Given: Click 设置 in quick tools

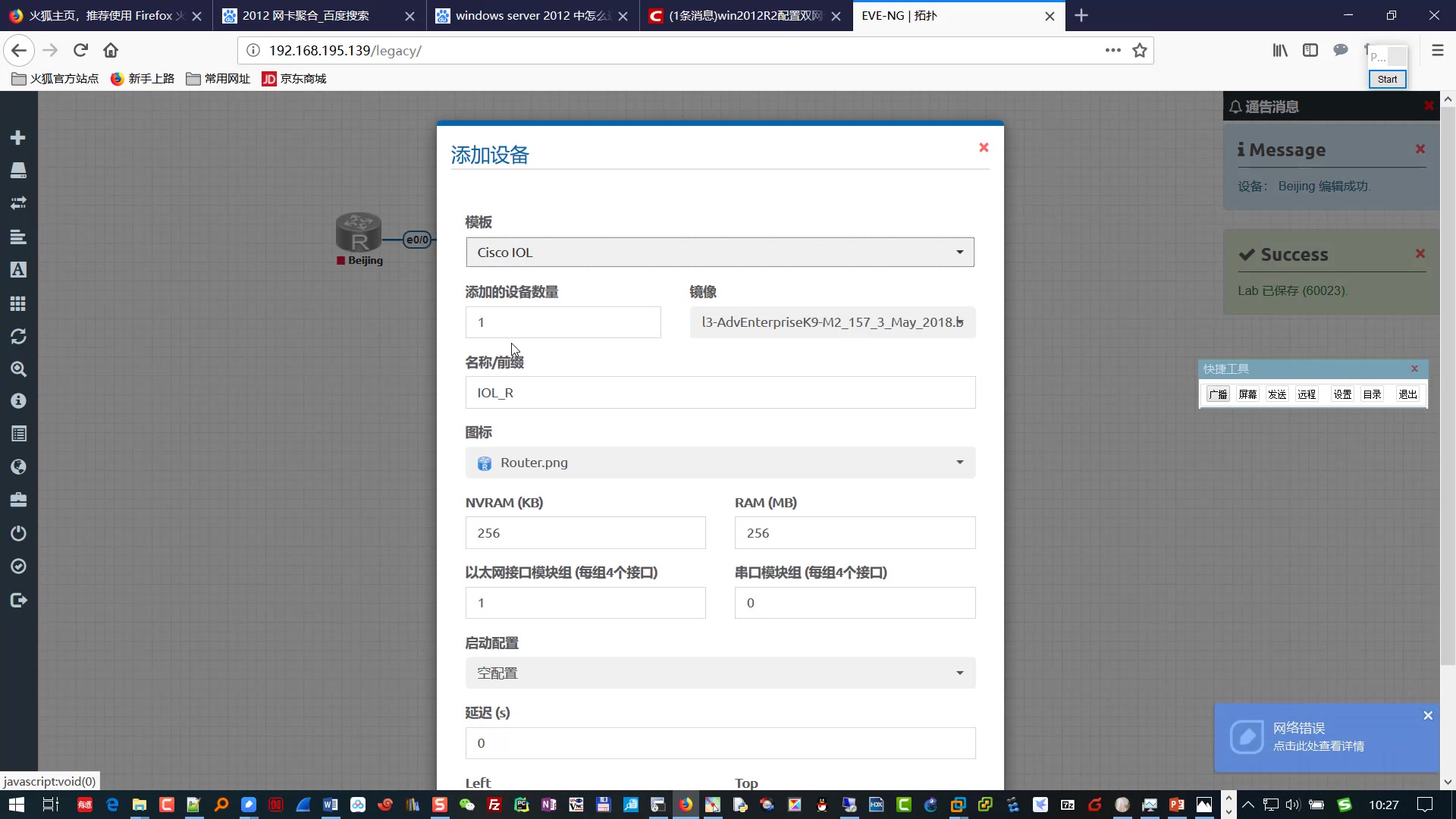Looking at the screenshot, I should 1343,394.
